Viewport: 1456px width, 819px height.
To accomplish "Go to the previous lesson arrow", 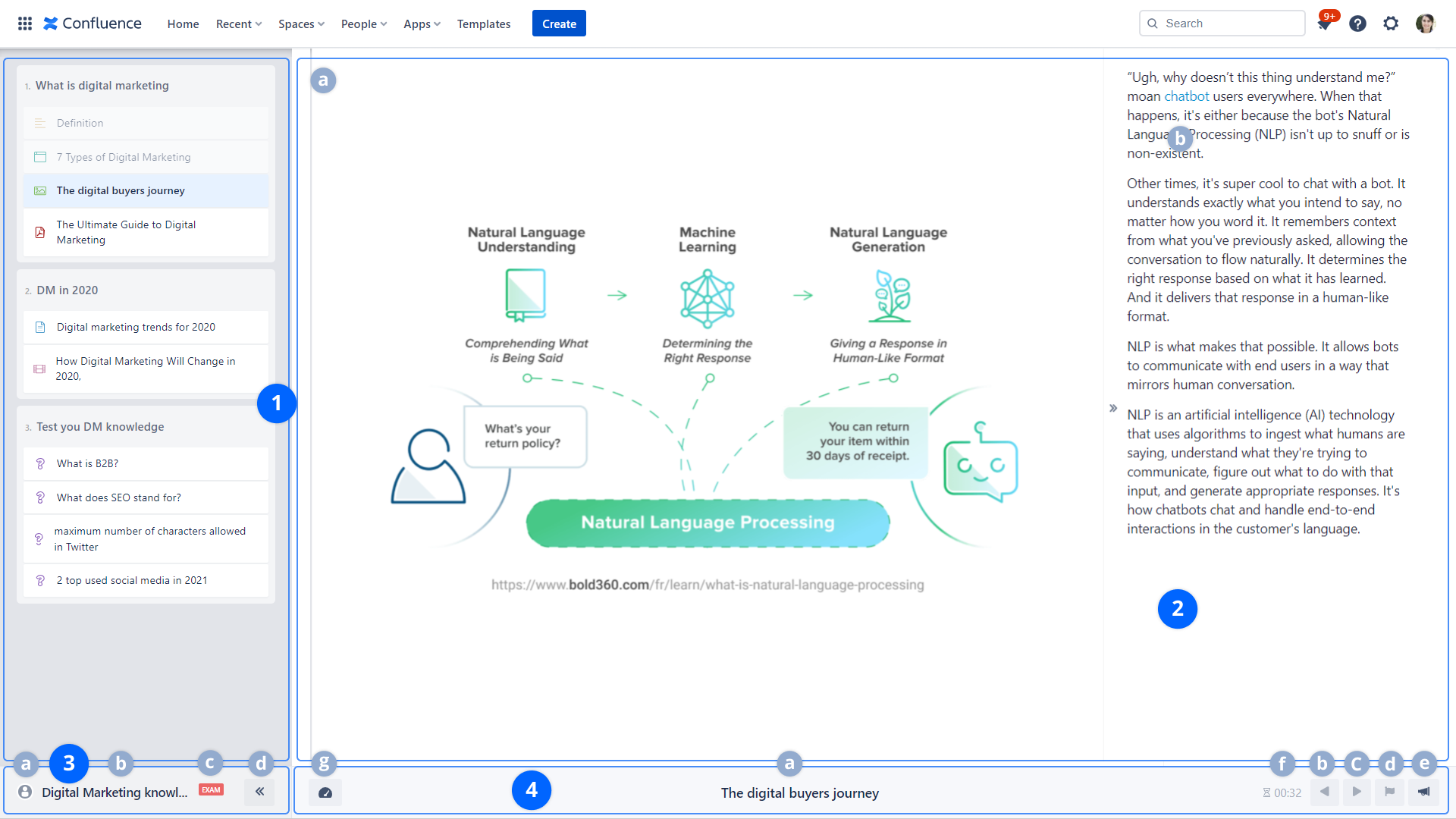I will [x=1324, y=792].
